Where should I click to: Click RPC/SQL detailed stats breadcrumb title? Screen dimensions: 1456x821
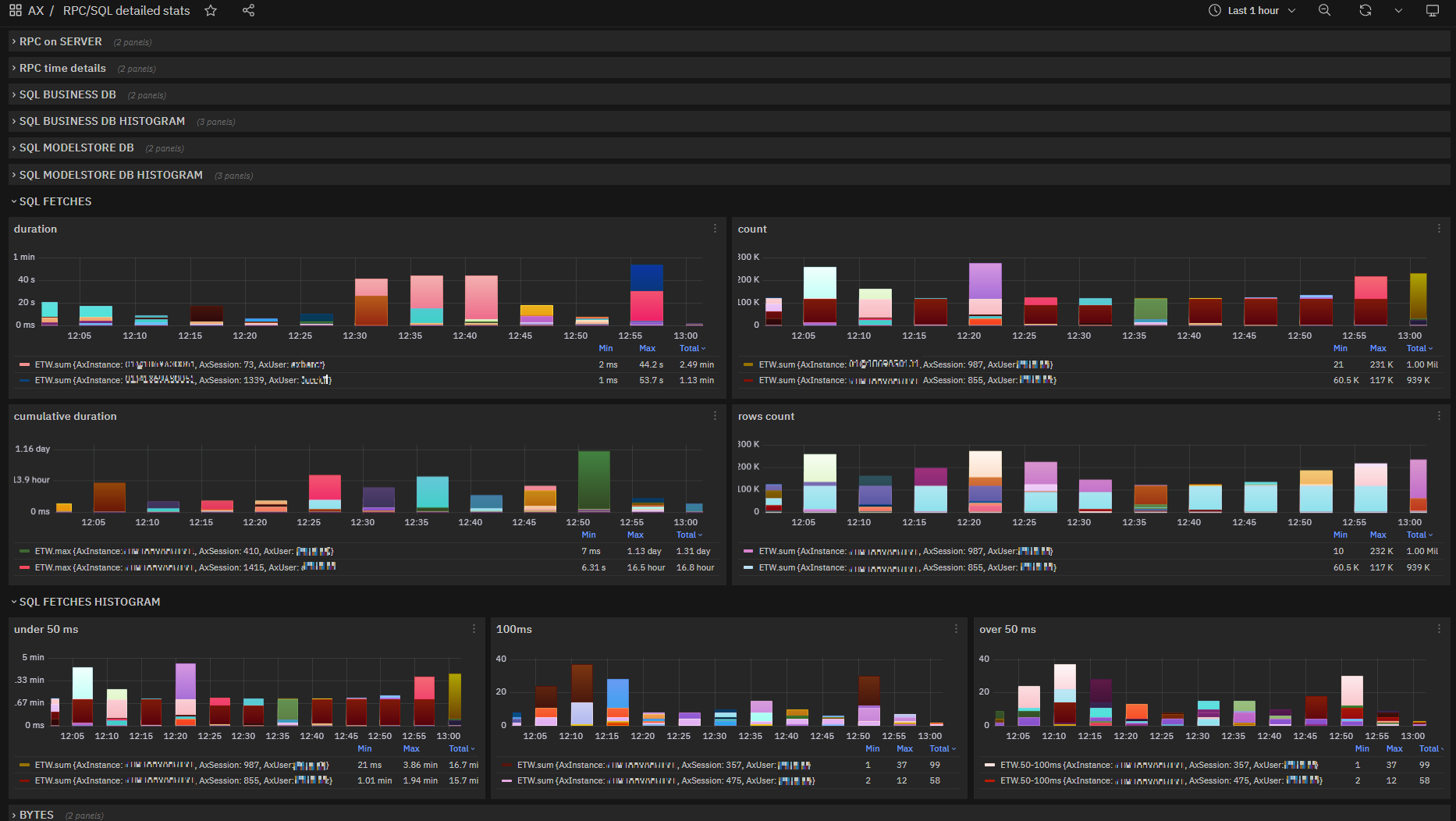126,10
